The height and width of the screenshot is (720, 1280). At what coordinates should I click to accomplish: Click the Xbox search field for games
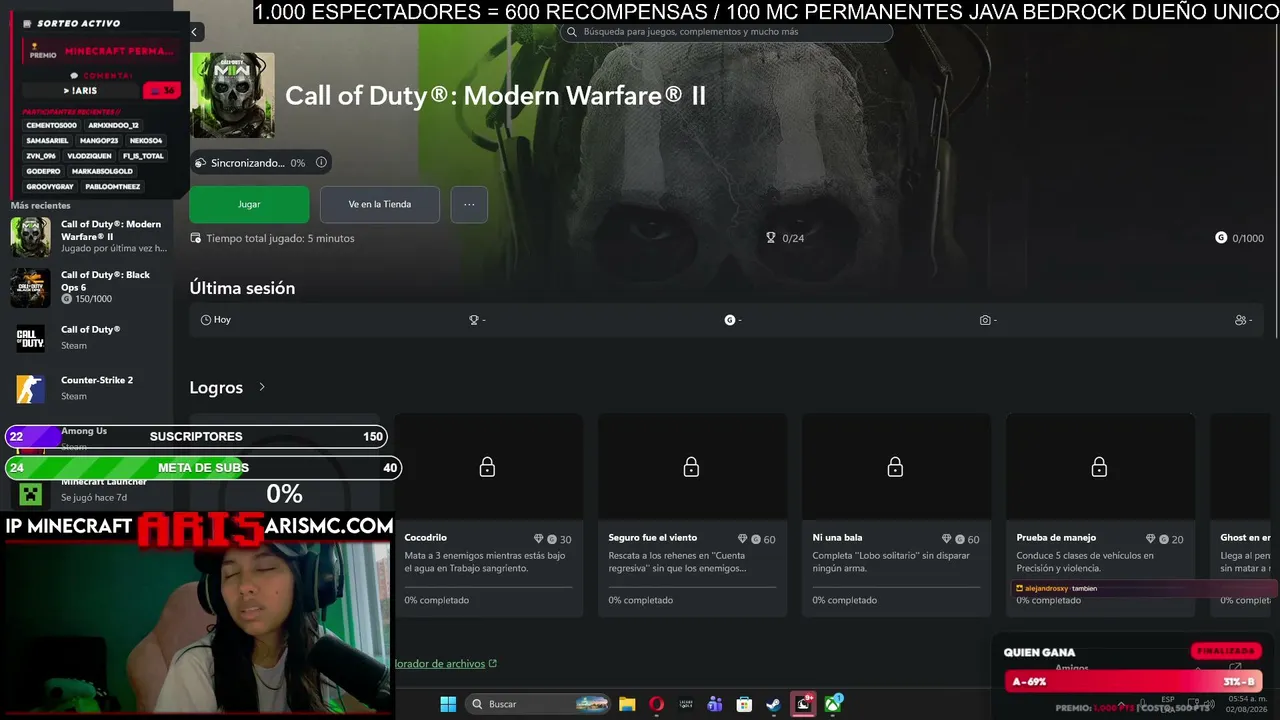(726, 32)
